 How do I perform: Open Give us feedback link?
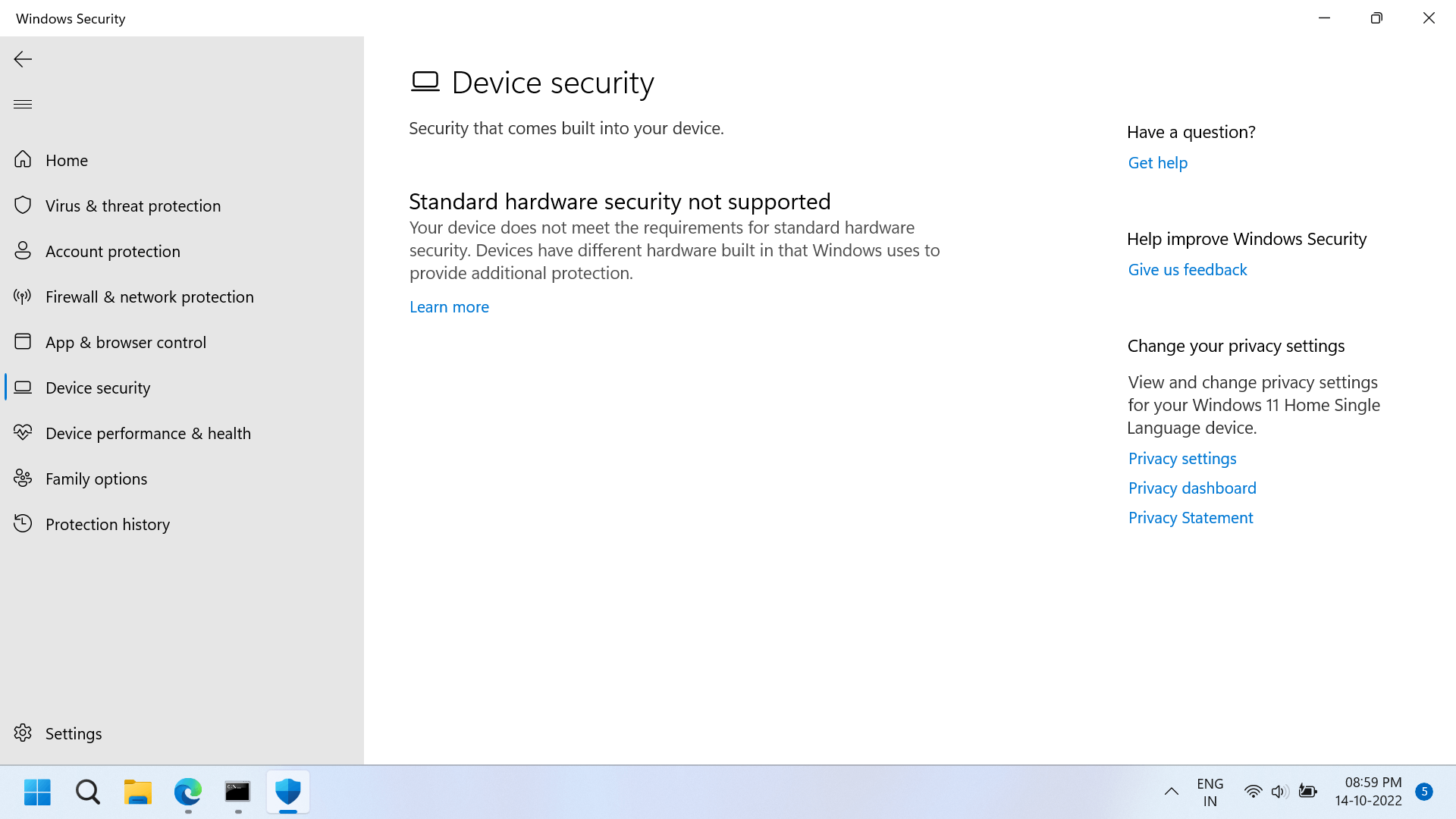(x=1187, y=270)
